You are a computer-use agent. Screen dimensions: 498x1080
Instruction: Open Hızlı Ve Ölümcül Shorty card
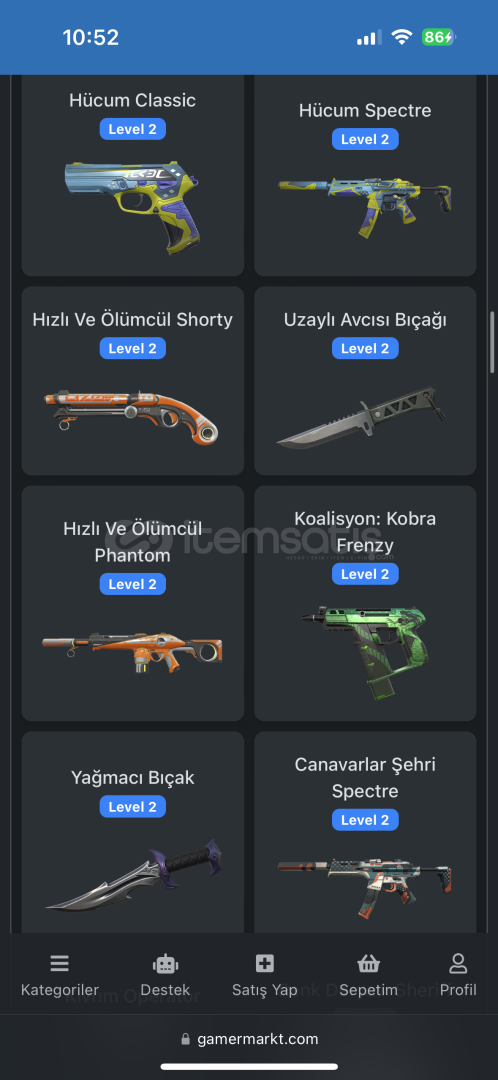pyautogui.click(x=133, y=381)
